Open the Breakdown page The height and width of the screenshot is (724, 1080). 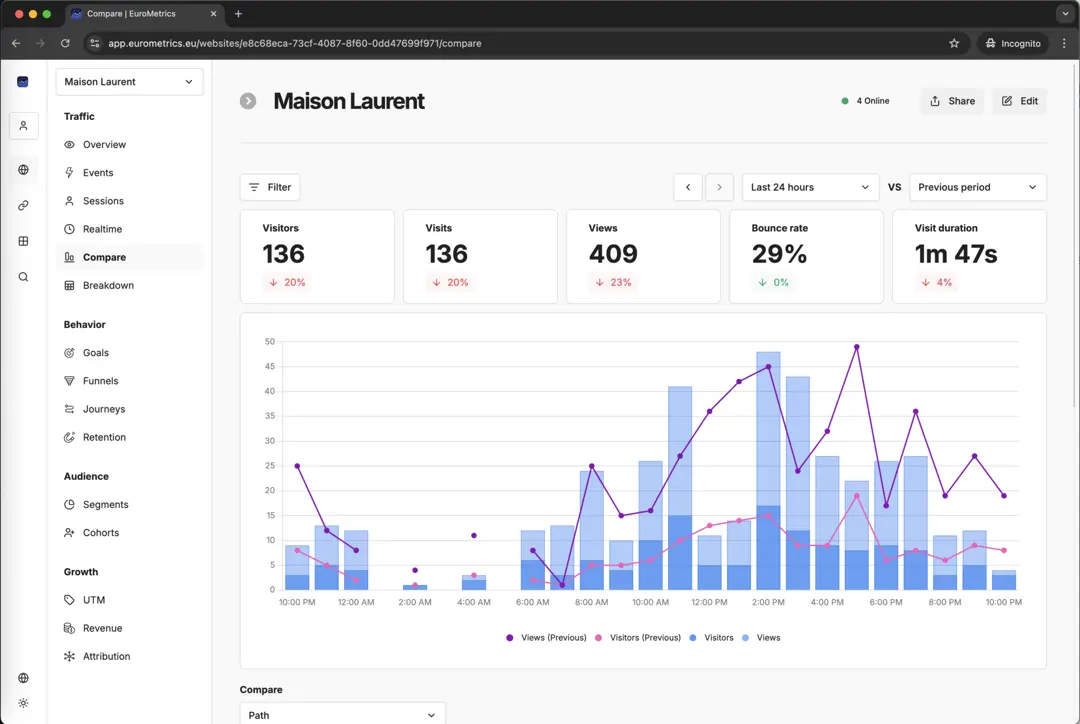point(129,286)
